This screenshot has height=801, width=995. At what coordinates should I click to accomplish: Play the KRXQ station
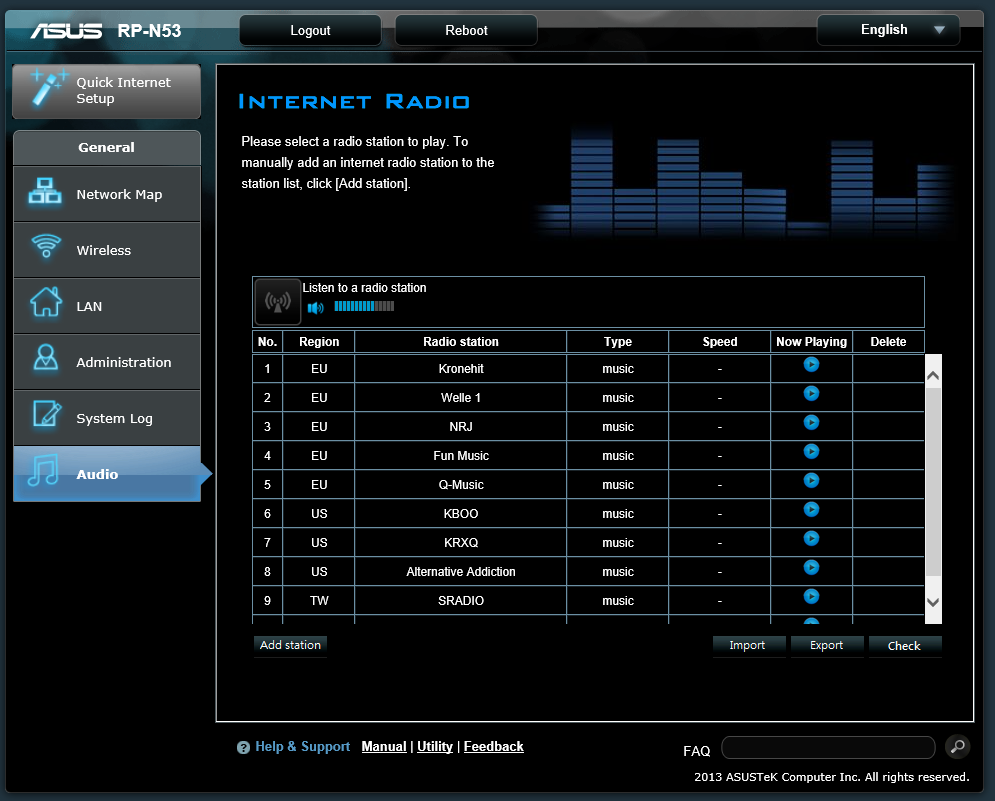pos(811,538)
